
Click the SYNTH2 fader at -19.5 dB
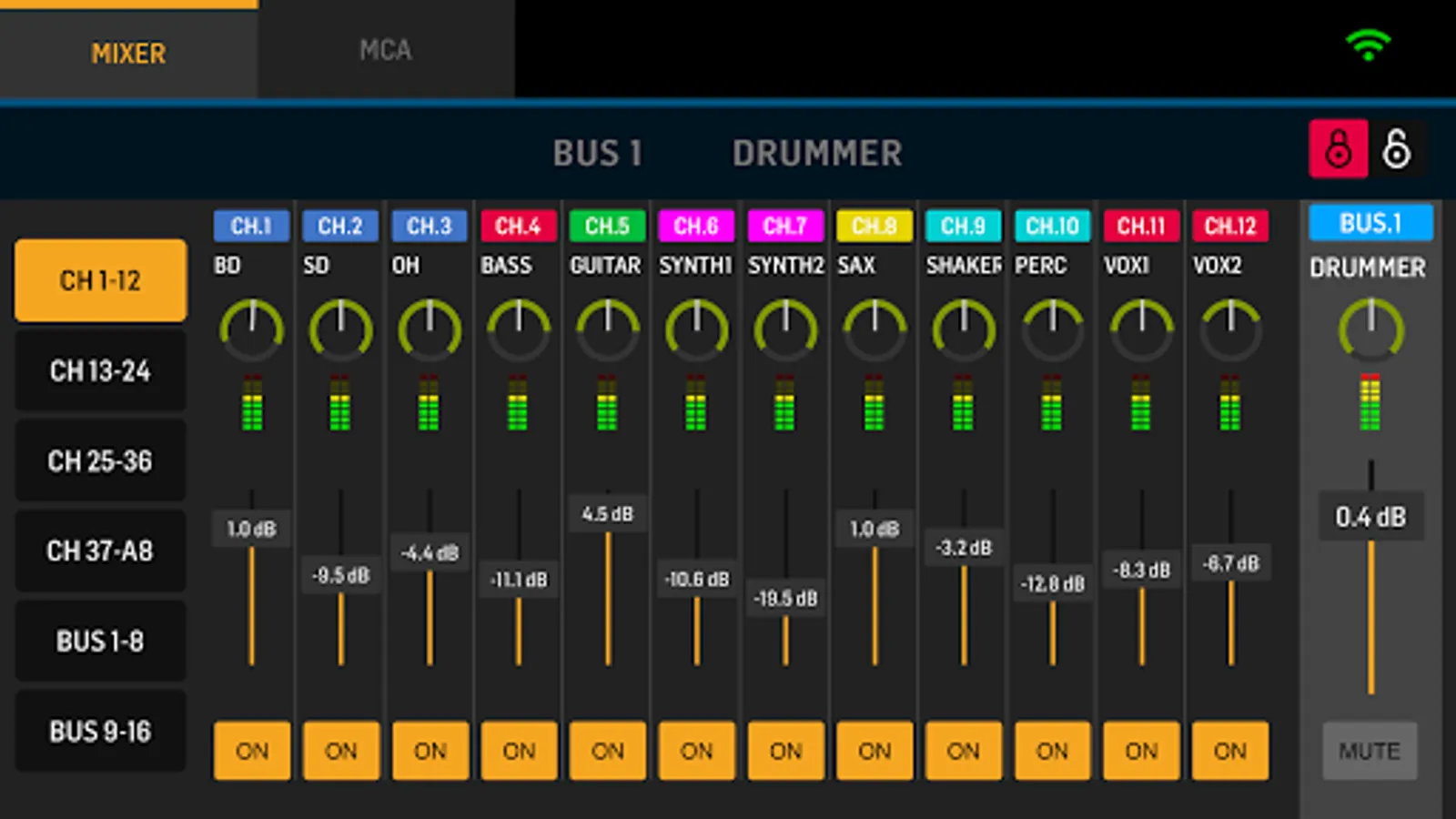pos(785,599)
